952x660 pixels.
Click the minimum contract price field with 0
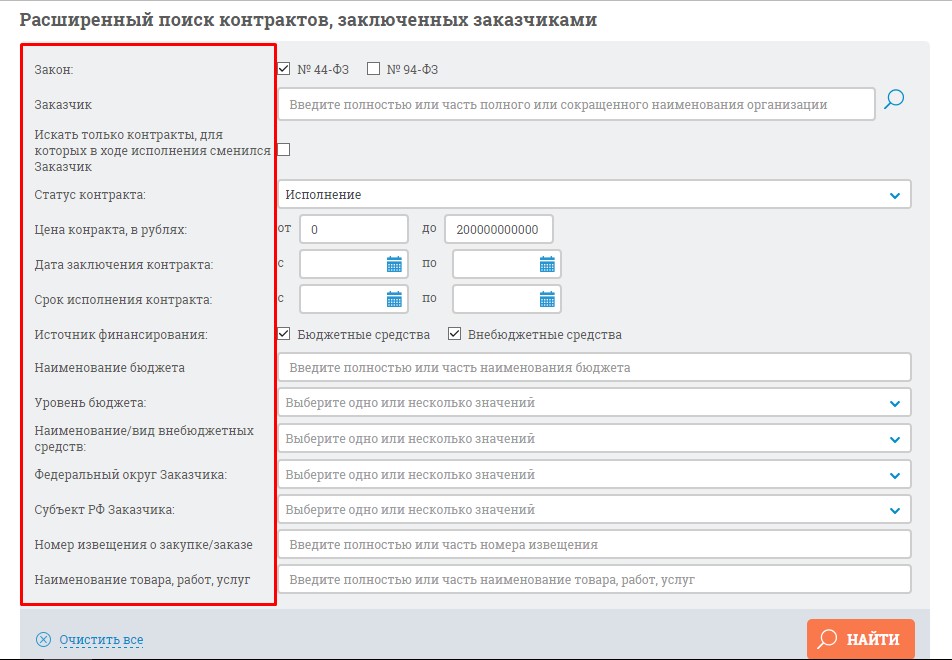click(354, 230)
